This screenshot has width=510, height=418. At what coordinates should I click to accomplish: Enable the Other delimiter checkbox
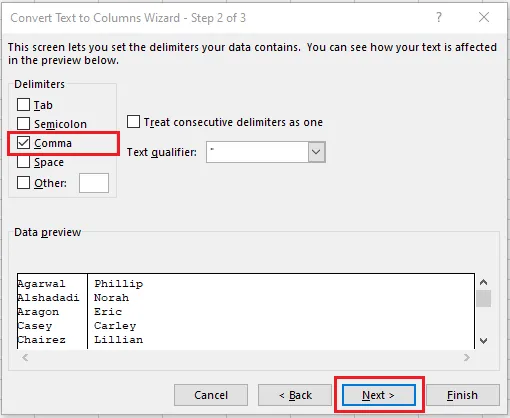23,183
